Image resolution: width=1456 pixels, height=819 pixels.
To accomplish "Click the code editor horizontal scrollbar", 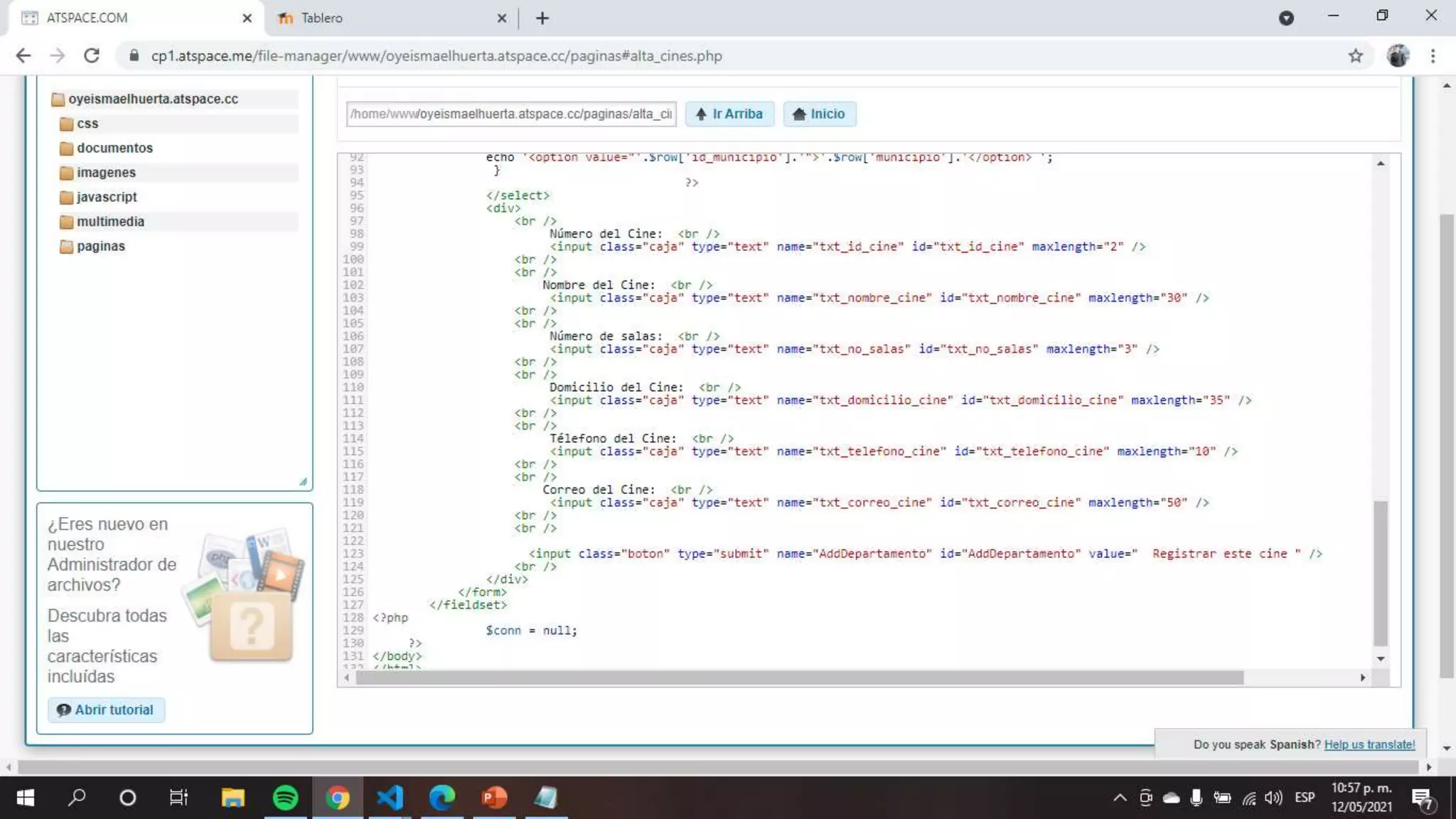I will pos(799,678).
